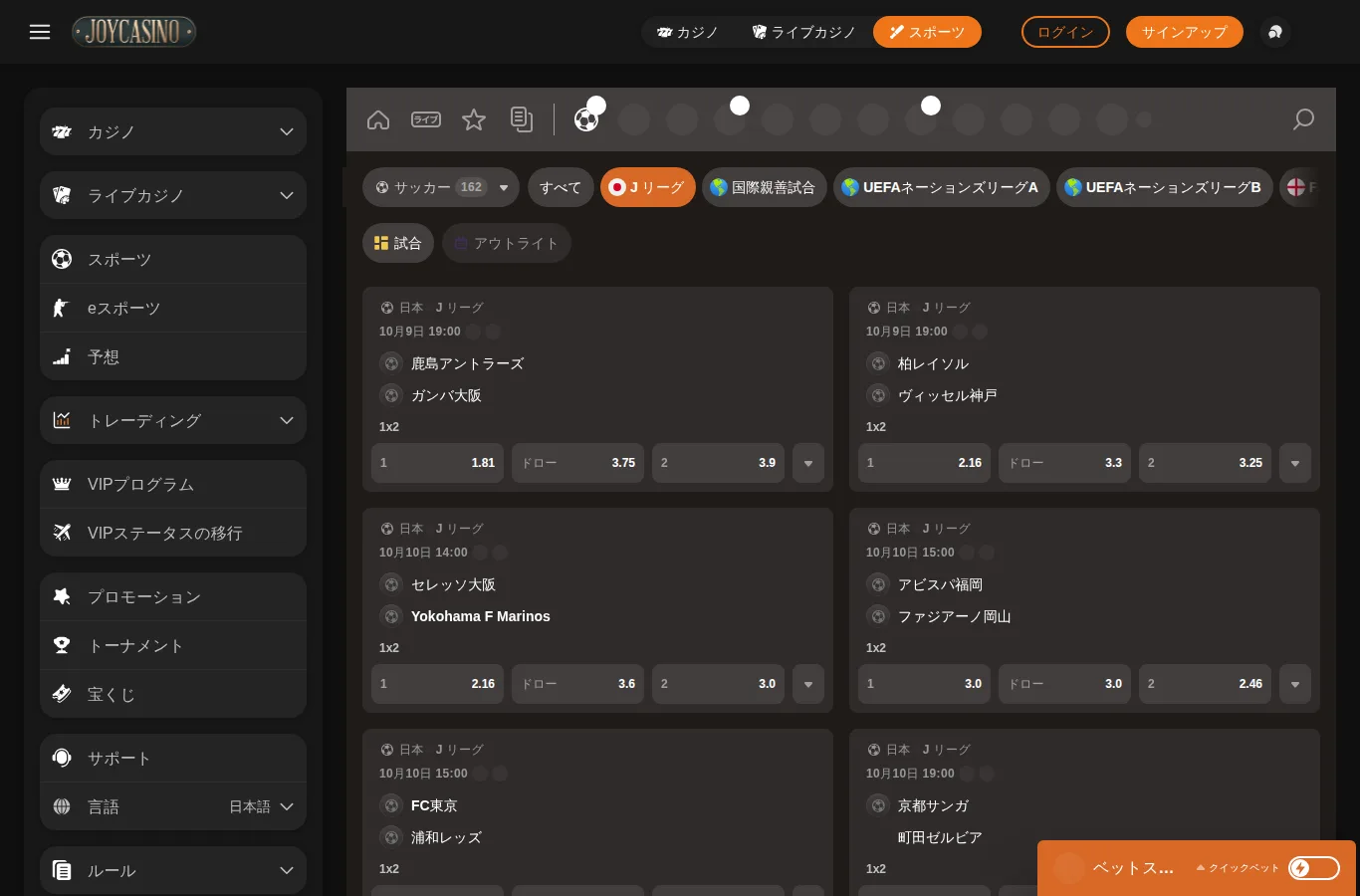Filter by UEFAネーションズリーグA
This screenshot has height=896, width=1360.
click(941, 187)
